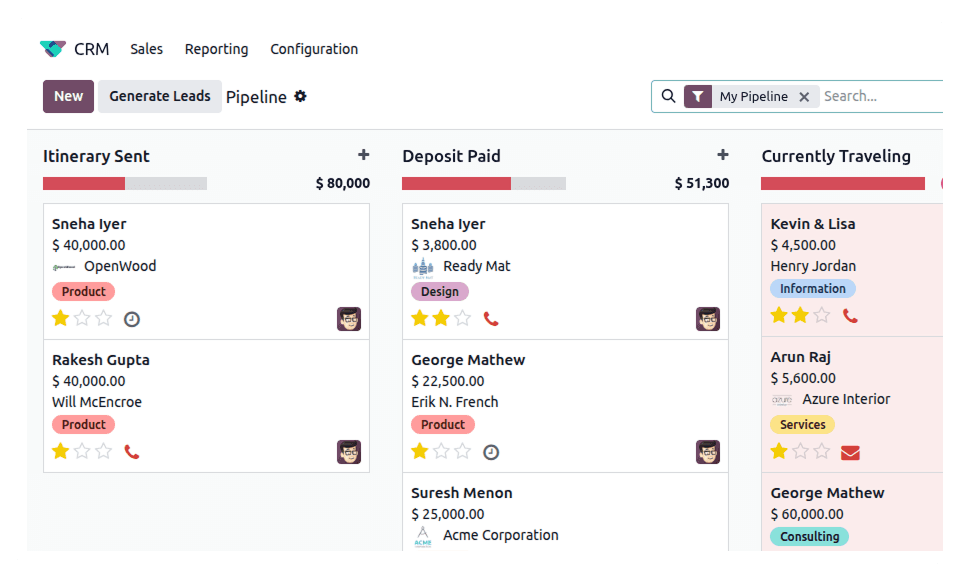Open the CRM app logo icon
Screen dimensions: 963x583
(53, 49)
